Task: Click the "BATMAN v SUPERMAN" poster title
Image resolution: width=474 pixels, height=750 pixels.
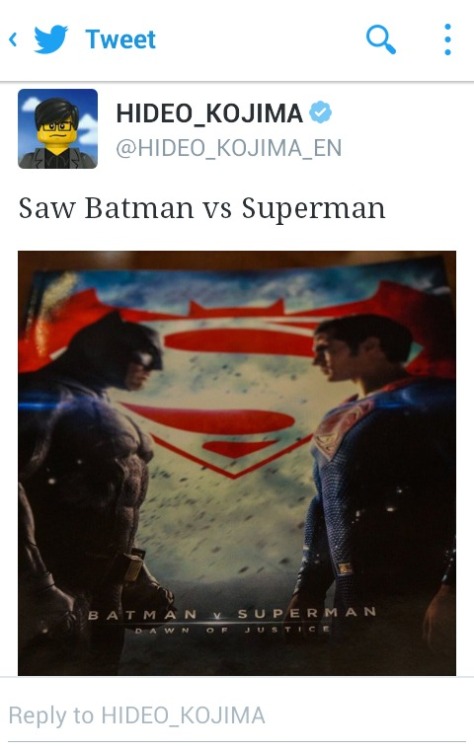Action: tap(232, 614)
